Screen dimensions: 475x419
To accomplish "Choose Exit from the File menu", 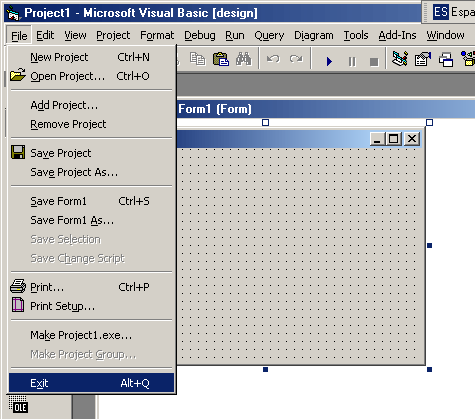I will tap(91, 383).
